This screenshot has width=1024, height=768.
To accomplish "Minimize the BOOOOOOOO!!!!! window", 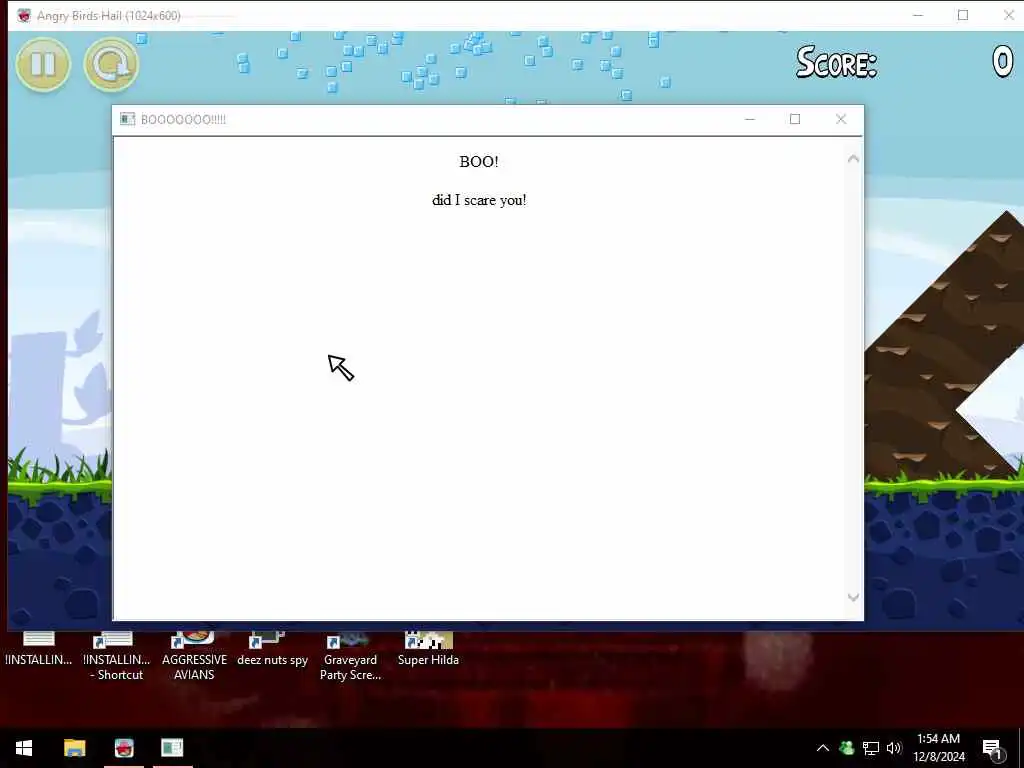I will 750,119.
